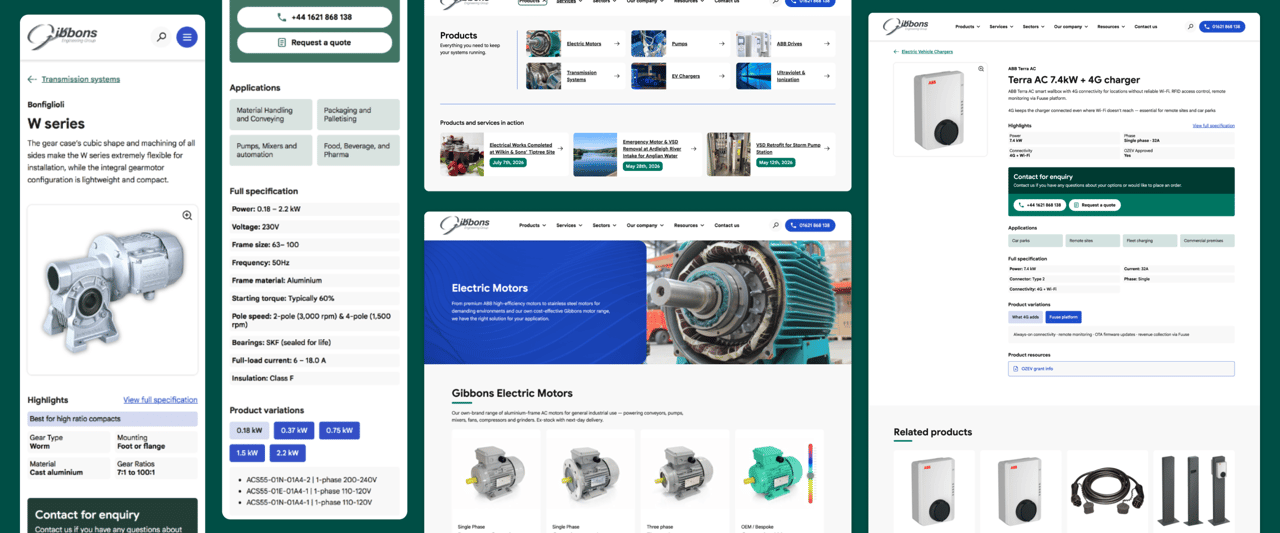Click Request a quote on the Terra AC page

tap(1095, 205)
